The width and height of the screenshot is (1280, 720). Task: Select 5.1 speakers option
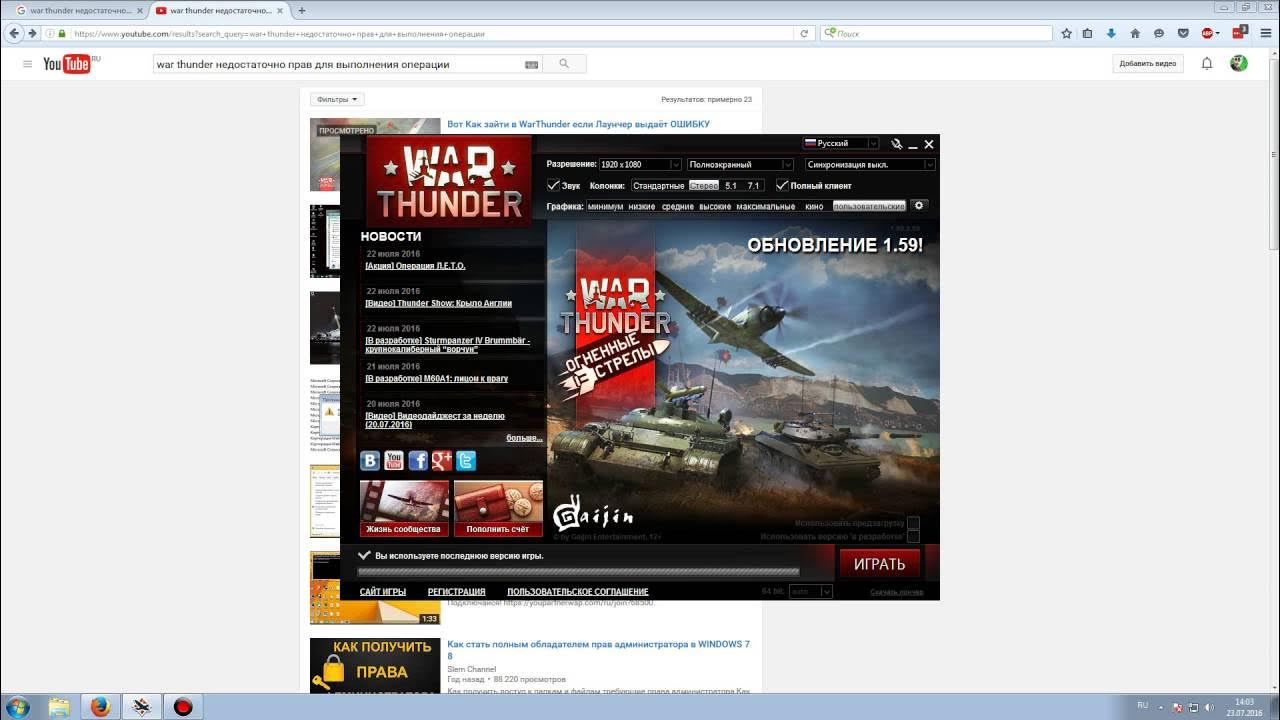coord(731,186)
